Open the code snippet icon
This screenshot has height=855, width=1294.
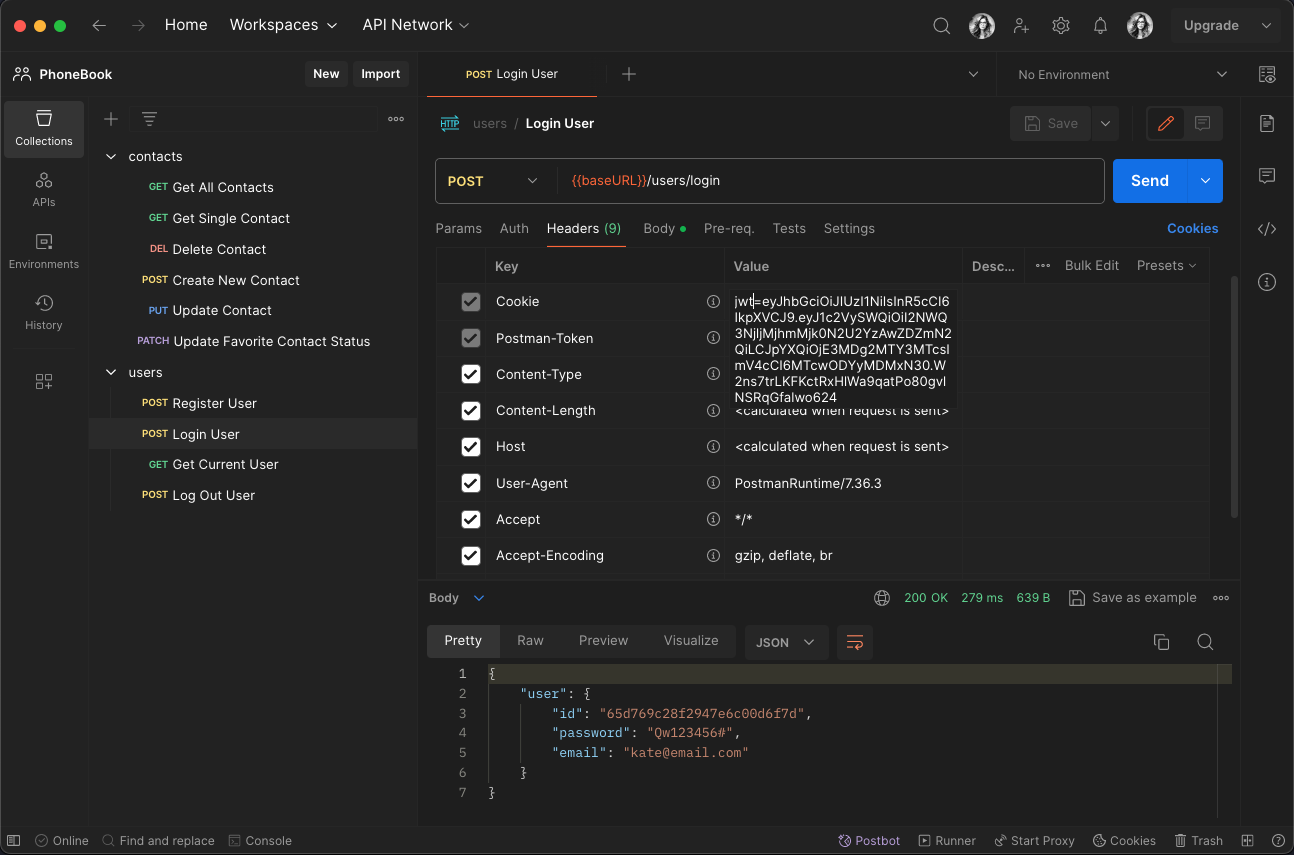click(x=1267, y=229)
